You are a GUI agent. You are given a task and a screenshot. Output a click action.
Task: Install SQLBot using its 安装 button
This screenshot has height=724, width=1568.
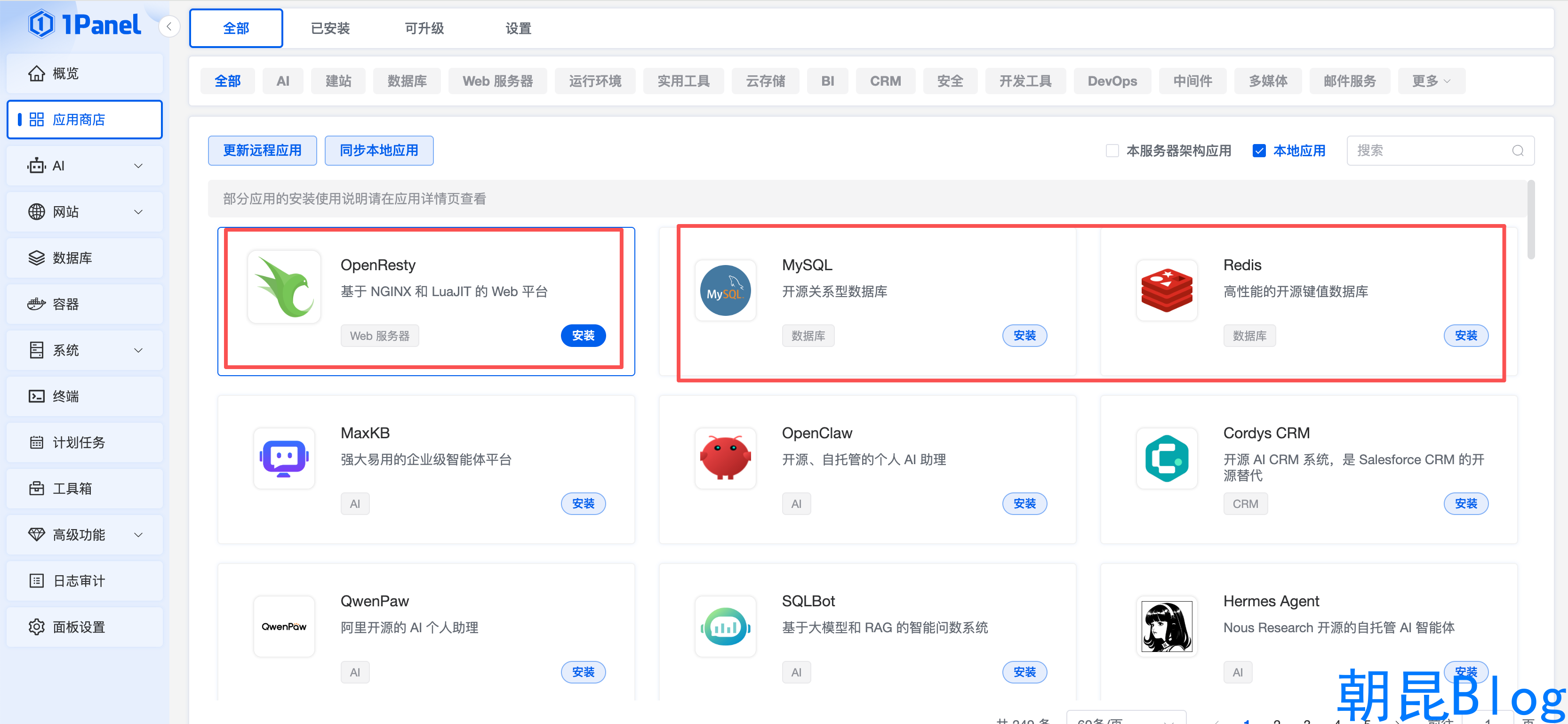click(1025, 672)
